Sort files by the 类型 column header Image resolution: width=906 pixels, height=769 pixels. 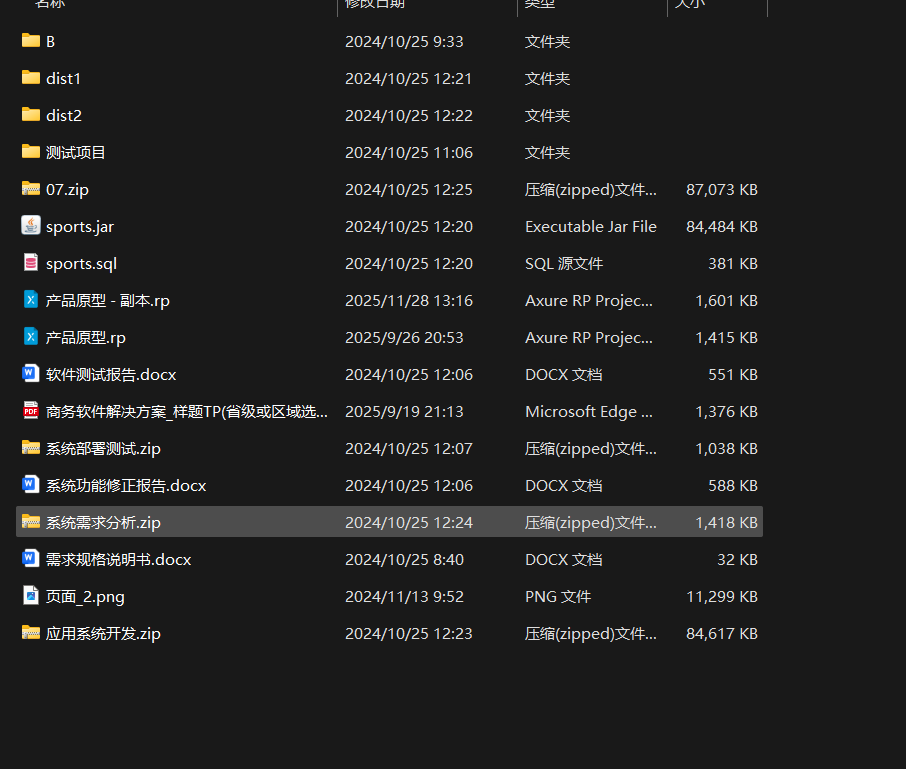540,4
